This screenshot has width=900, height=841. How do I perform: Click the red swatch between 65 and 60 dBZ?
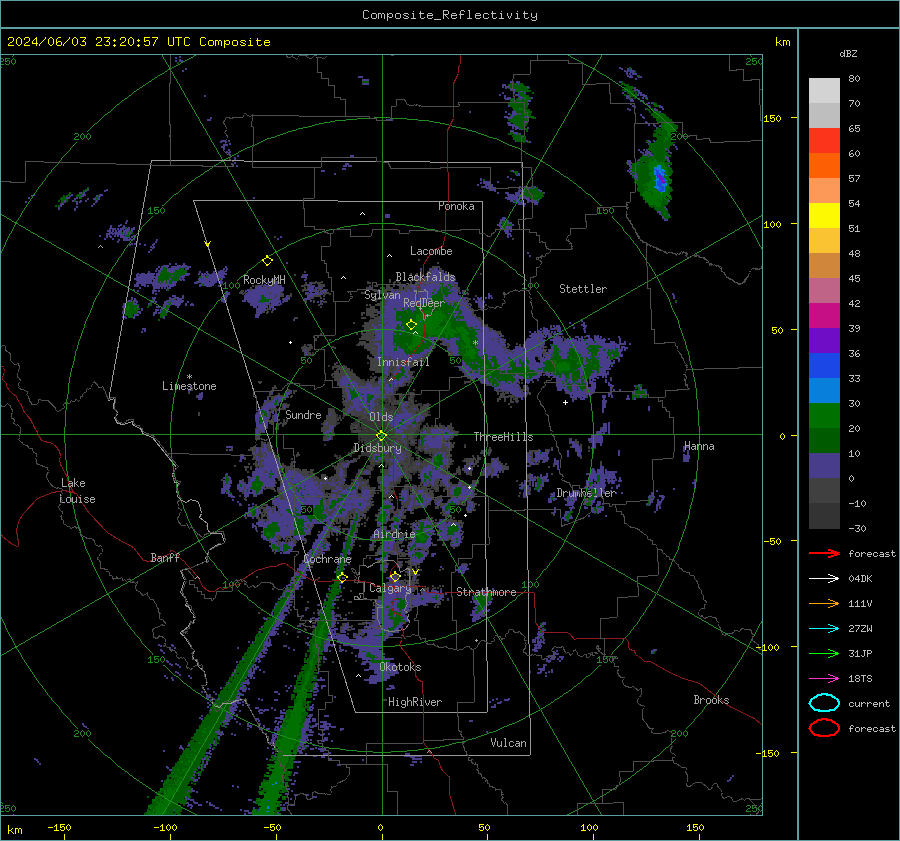coord(824,140)
